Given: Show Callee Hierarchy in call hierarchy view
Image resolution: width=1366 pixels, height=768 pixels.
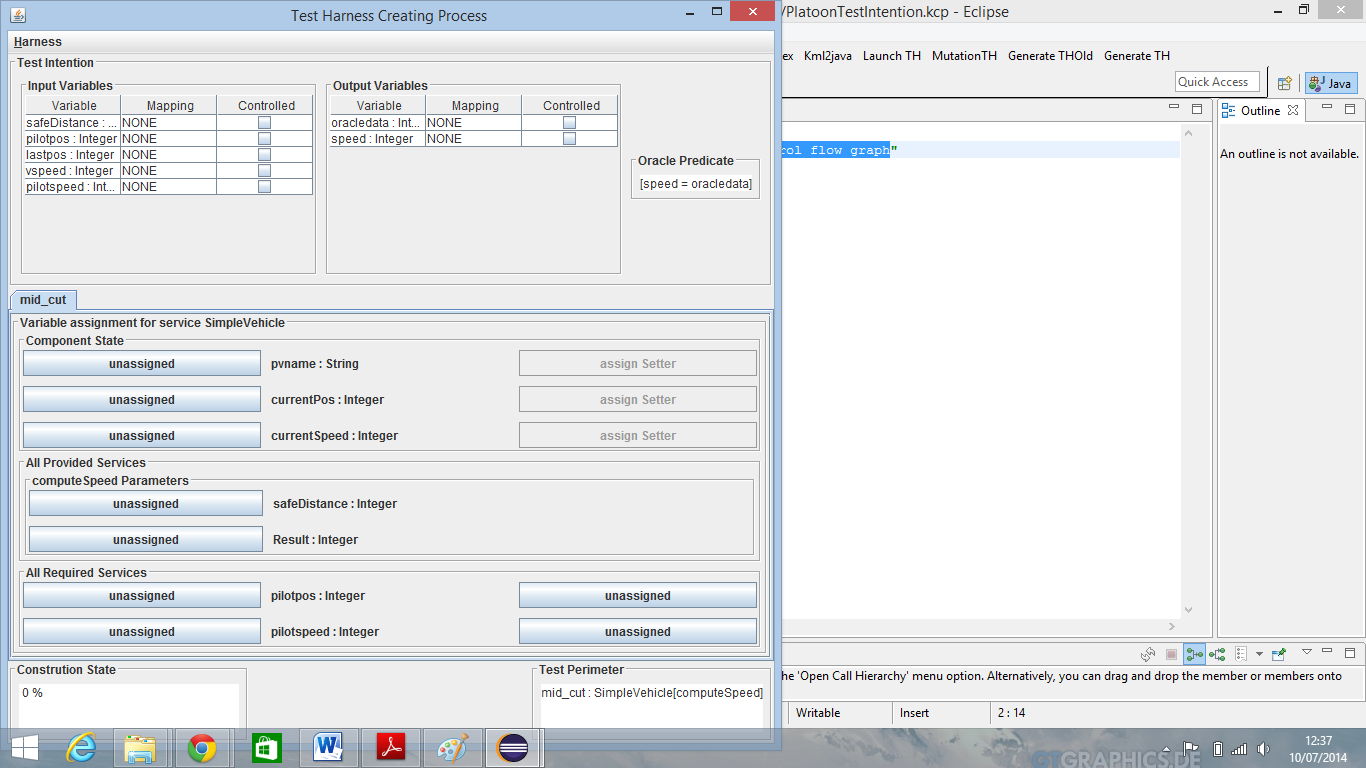Looking at the screenshot, I should click(x=1217, y=654).
